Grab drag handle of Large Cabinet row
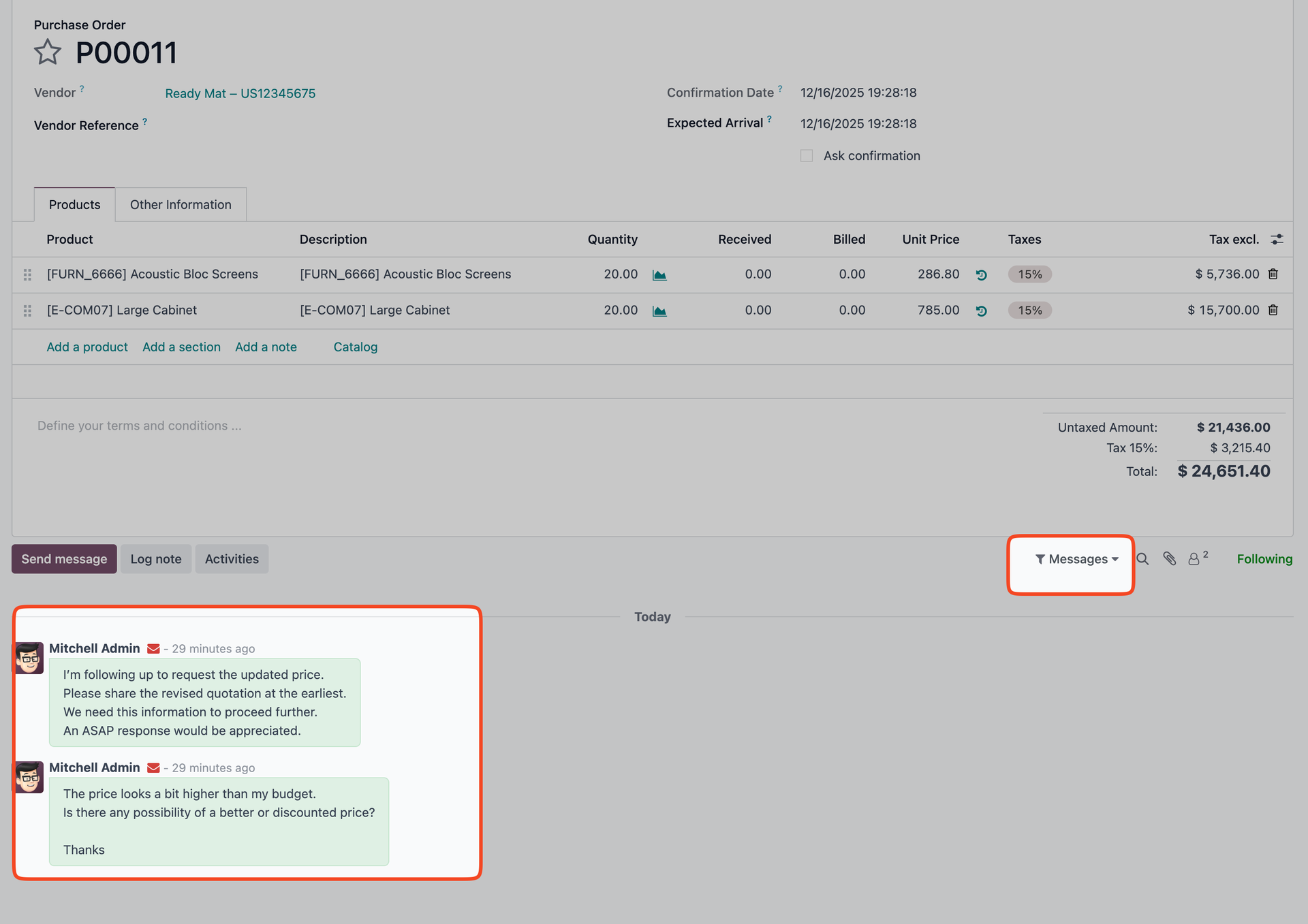The image size is (1308, 924). pos(27,311)
